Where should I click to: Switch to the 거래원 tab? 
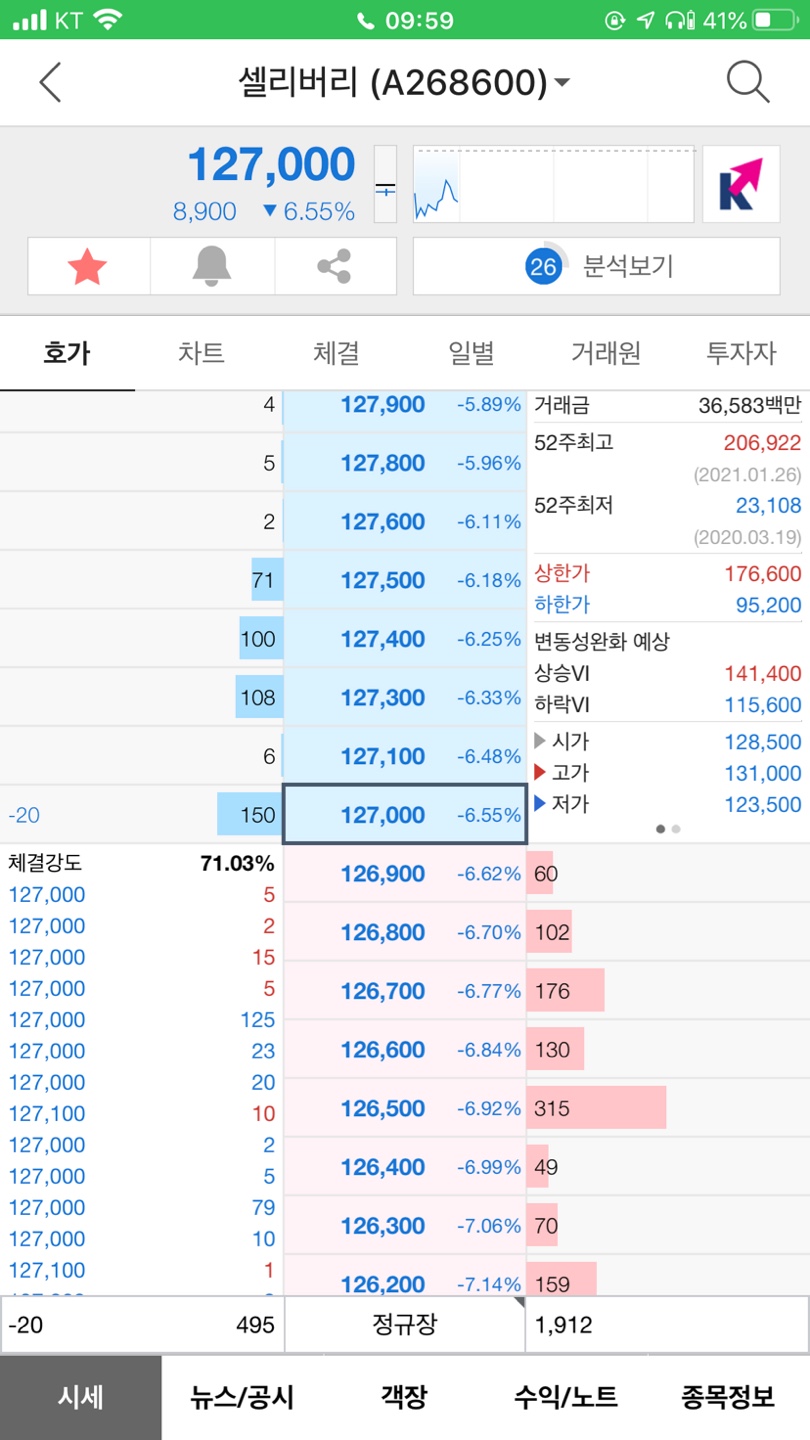(606, 353)
